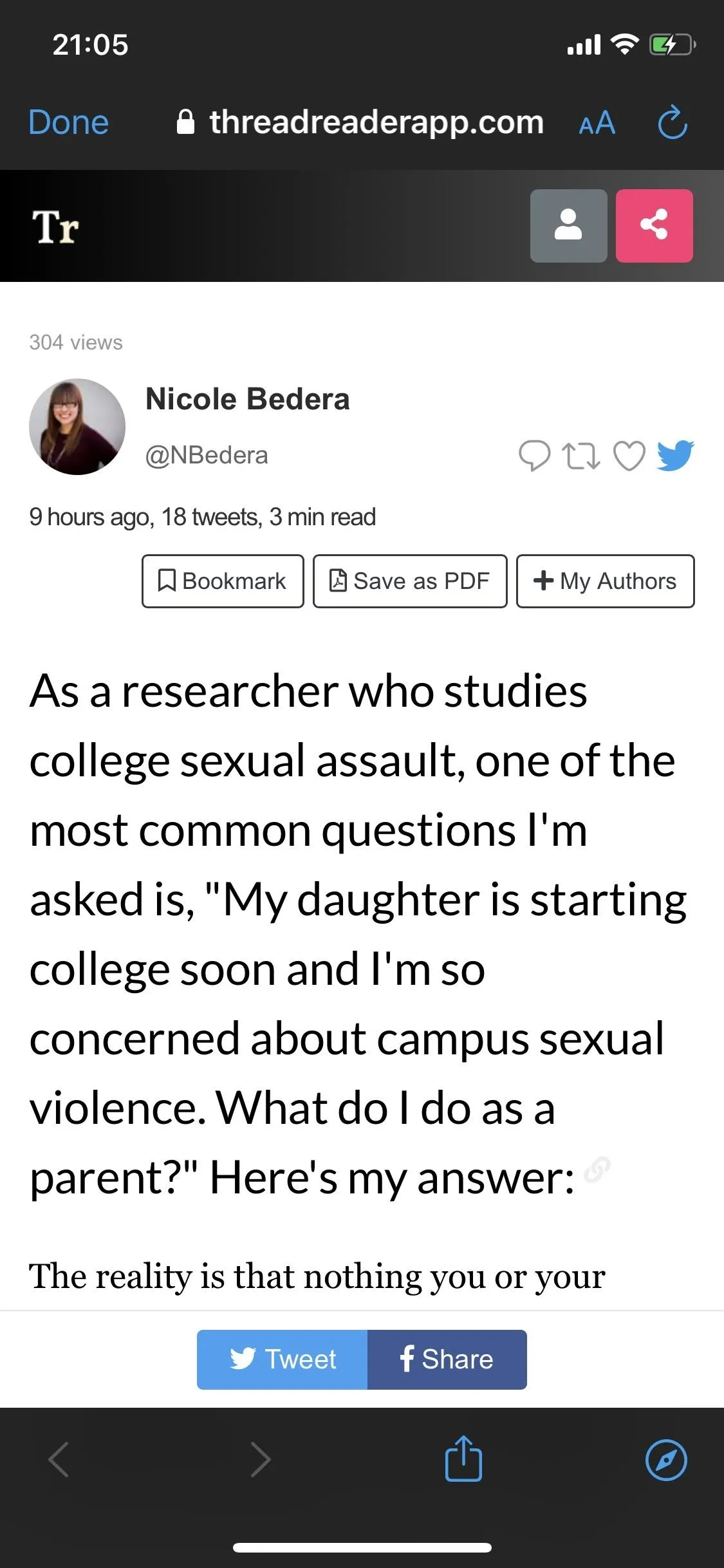Bookmark this thread
724x1568 pixels.
tap(223, 581)
